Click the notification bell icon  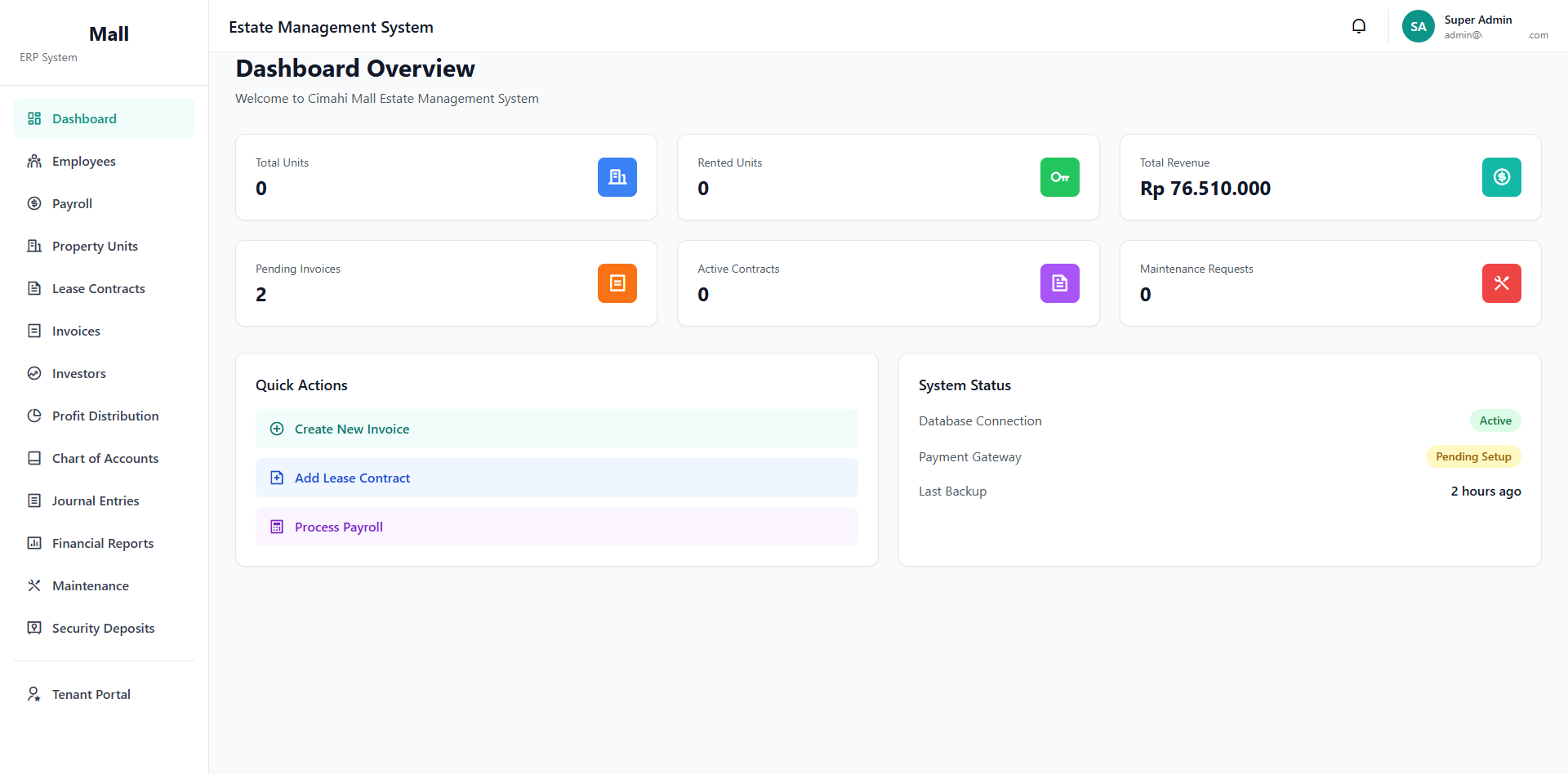point(1358,26)
